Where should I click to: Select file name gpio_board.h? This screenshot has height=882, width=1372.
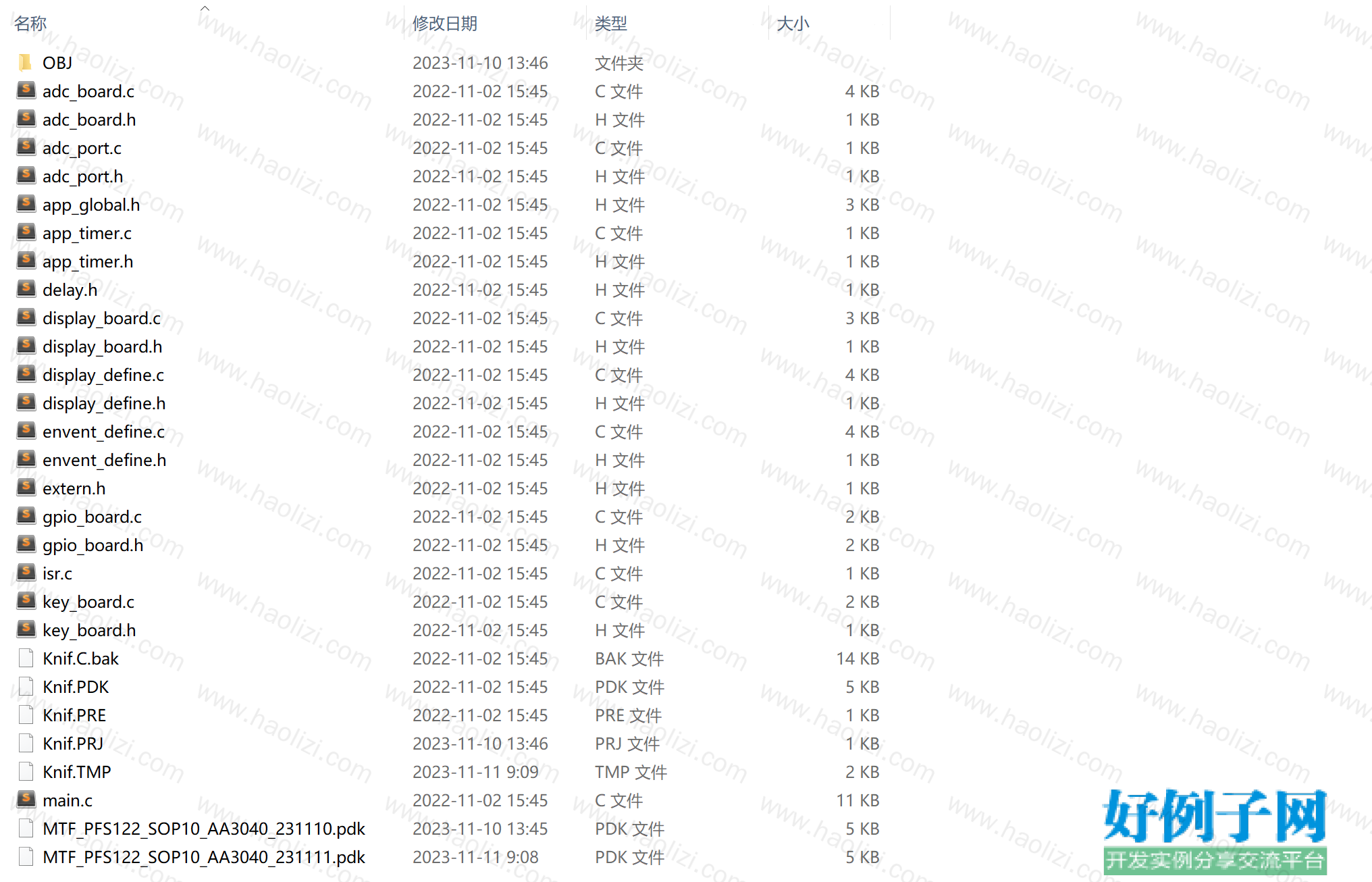tap(93, 545)
